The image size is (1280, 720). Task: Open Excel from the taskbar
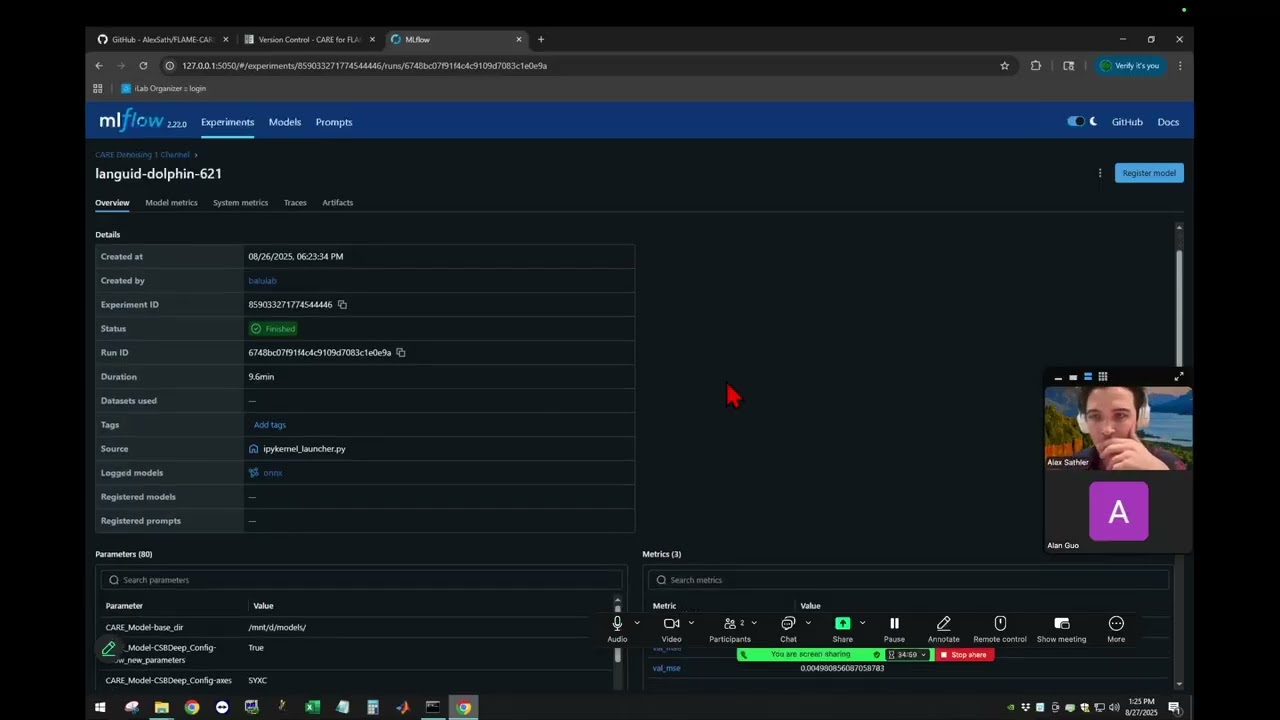(x=312, y=707)
